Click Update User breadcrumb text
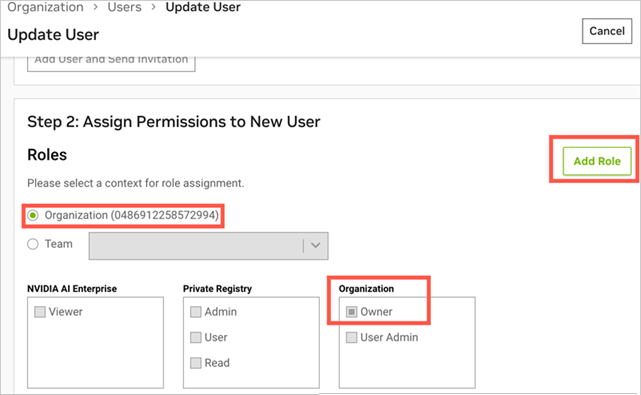 pos(203,7)
